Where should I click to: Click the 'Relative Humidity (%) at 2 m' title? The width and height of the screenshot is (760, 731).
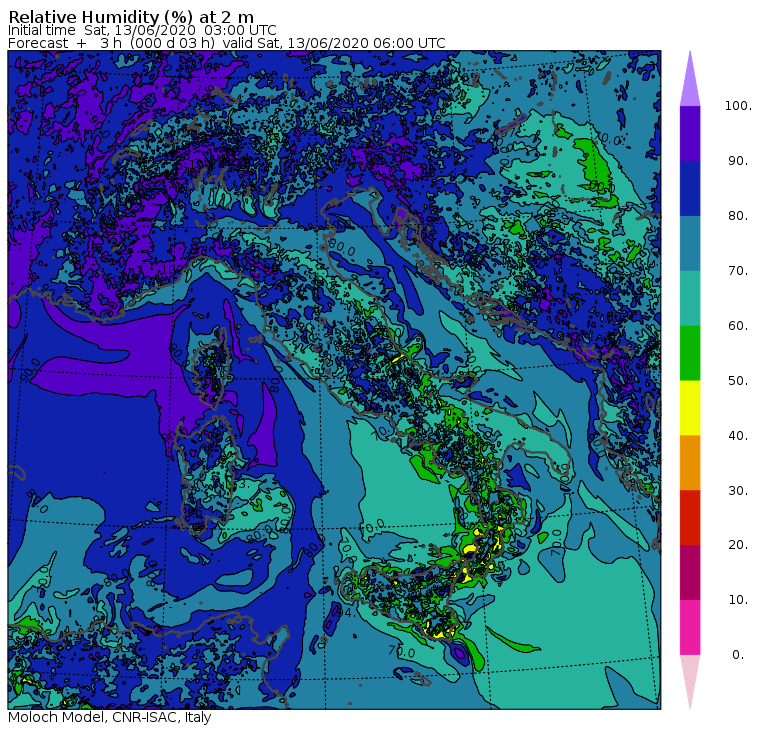tap(131, 17)
